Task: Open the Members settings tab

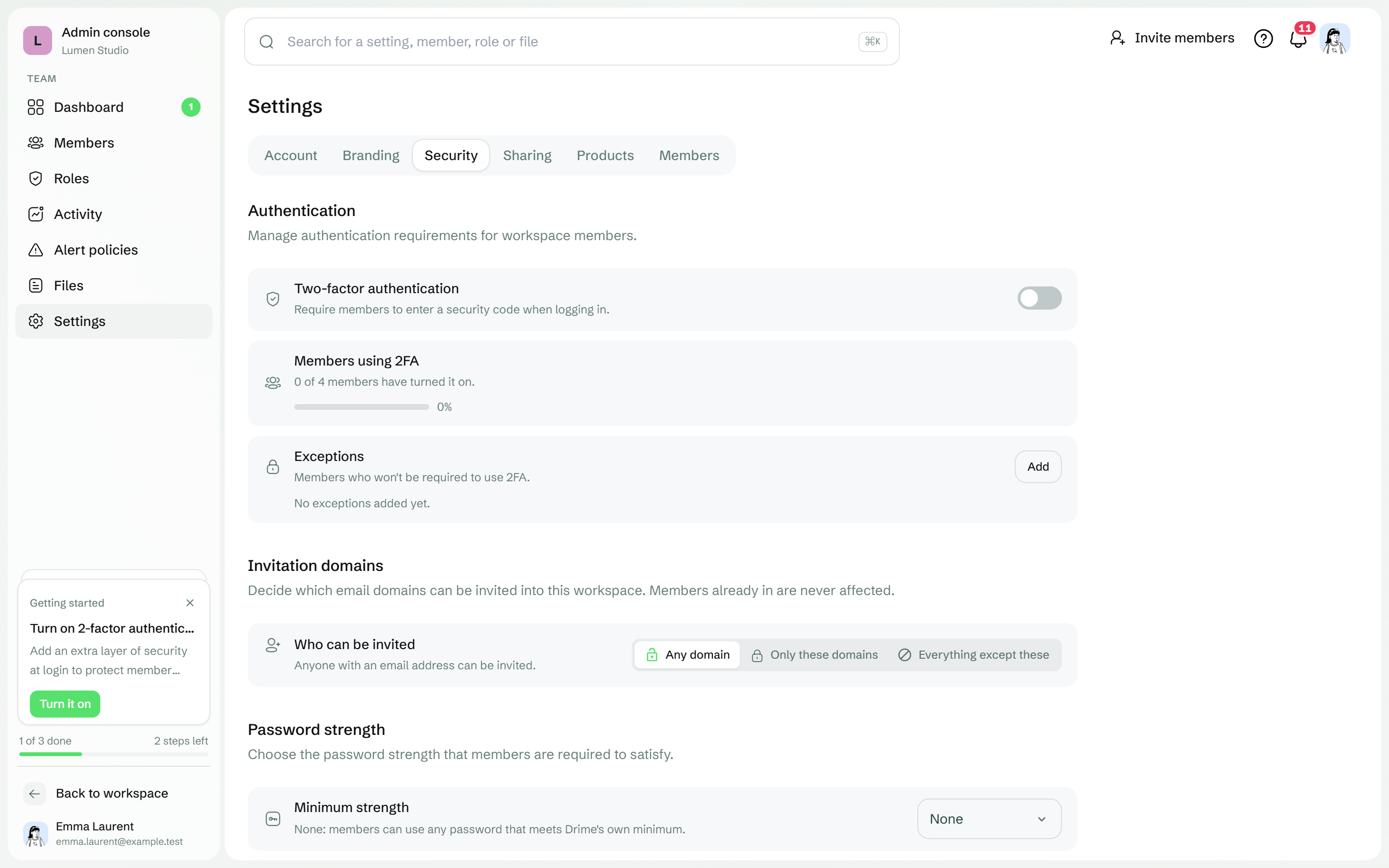Action: coord(689,156)
